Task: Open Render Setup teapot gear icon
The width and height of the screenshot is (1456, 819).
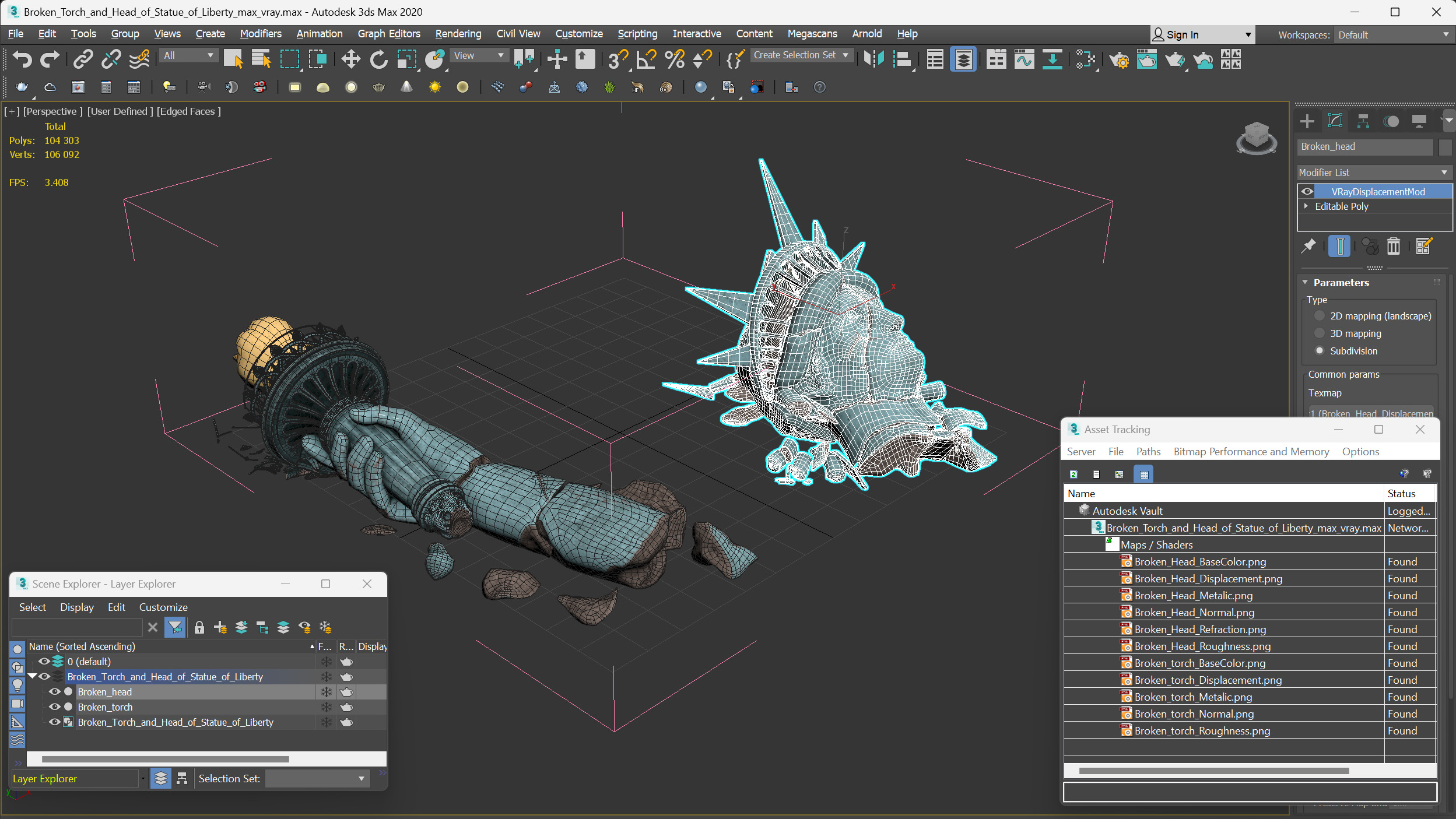Action: pos(1118,59)
